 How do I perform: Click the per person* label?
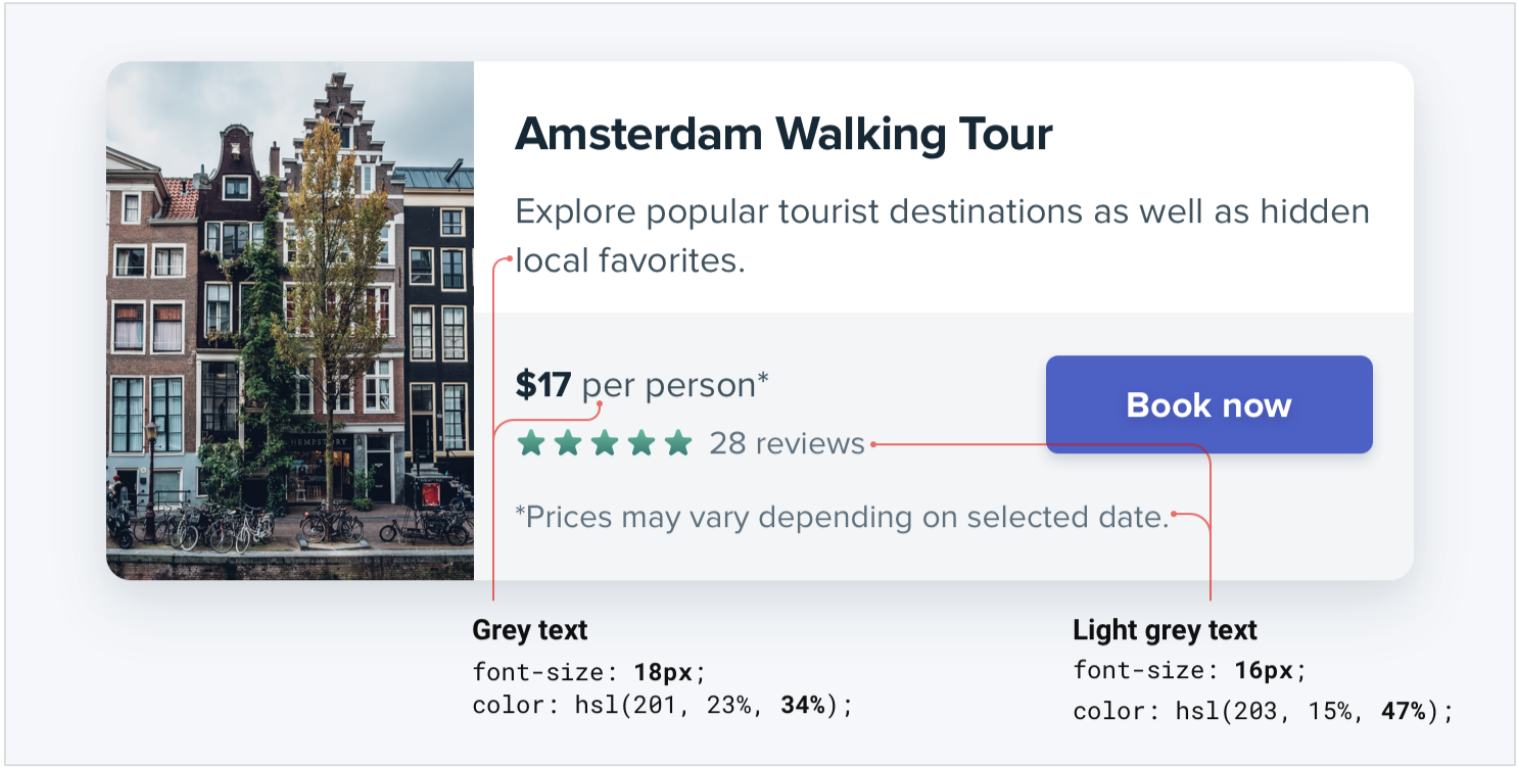pyautogui.click(x=675, y=385)
